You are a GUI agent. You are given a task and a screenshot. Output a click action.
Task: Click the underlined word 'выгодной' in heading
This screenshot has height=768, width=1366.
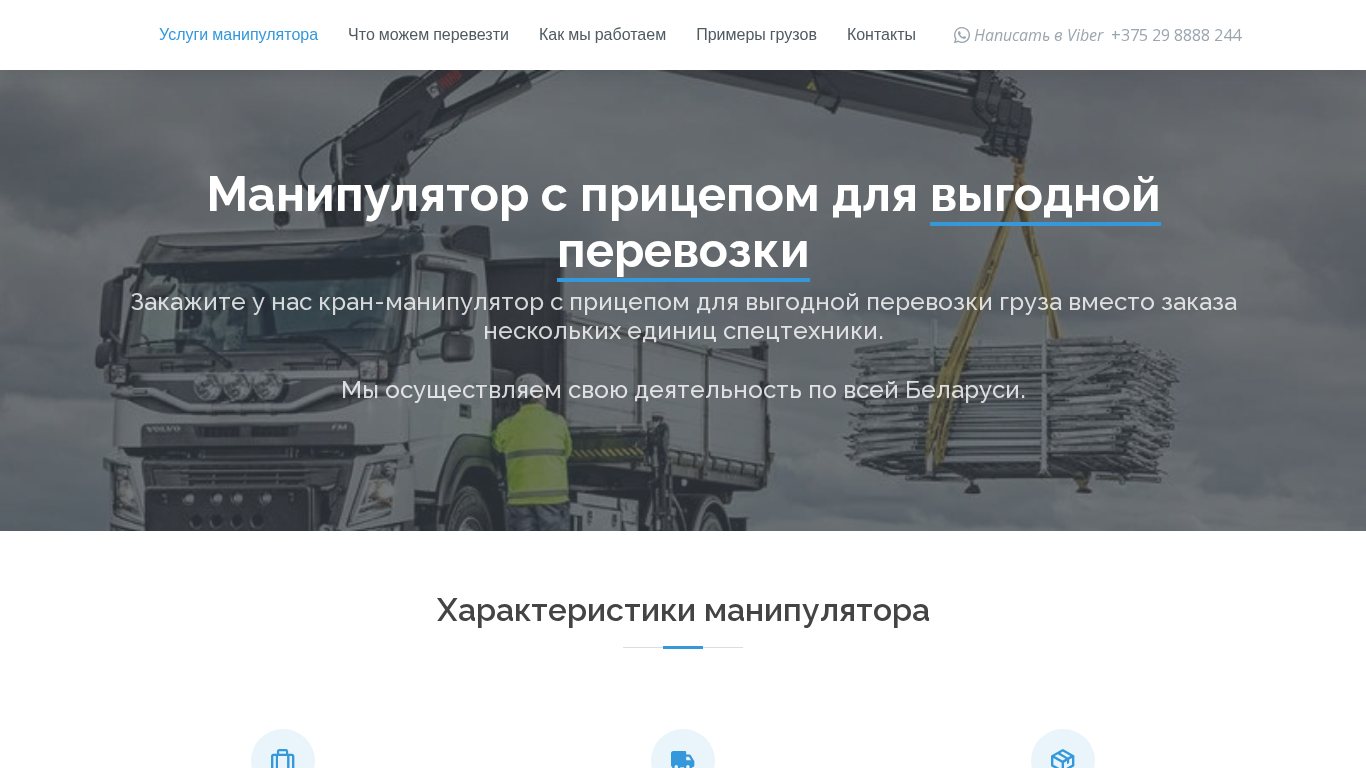coord(1045,194)
